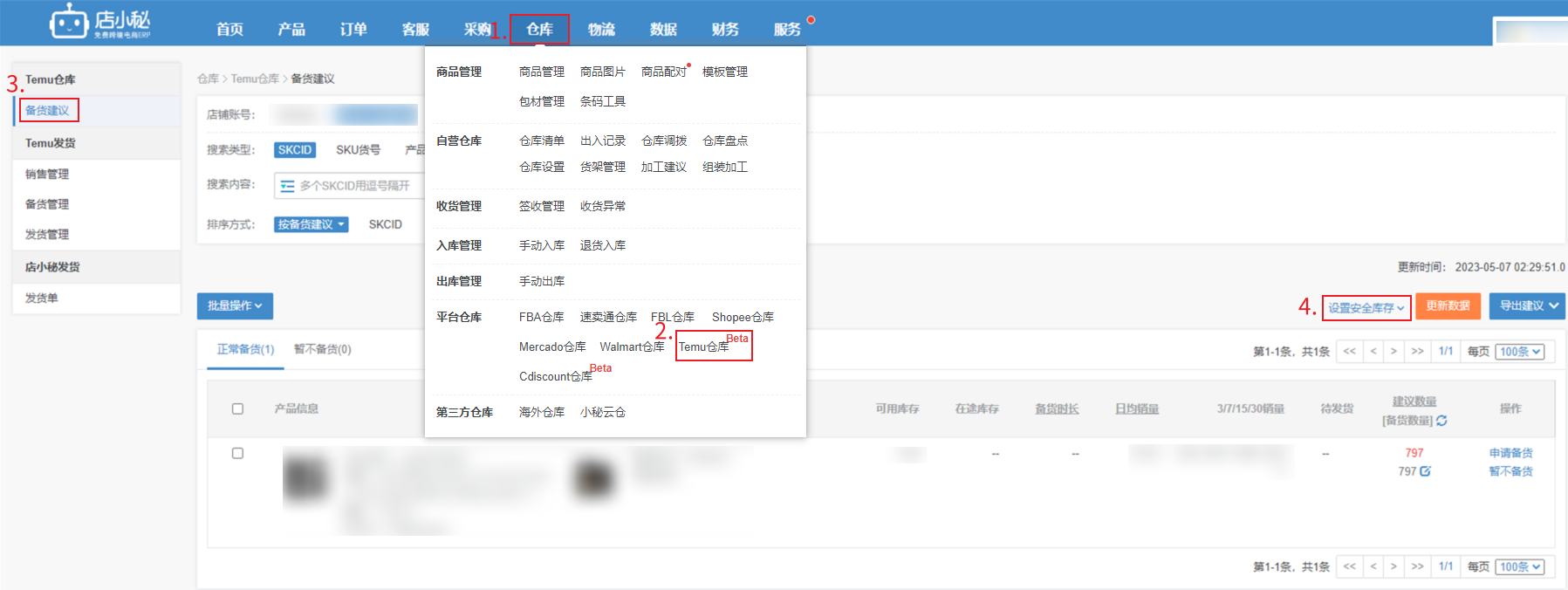1568x590 pixels.
Task: Select FBA仓库 in the dropdown menu
Action: [541, 317]
